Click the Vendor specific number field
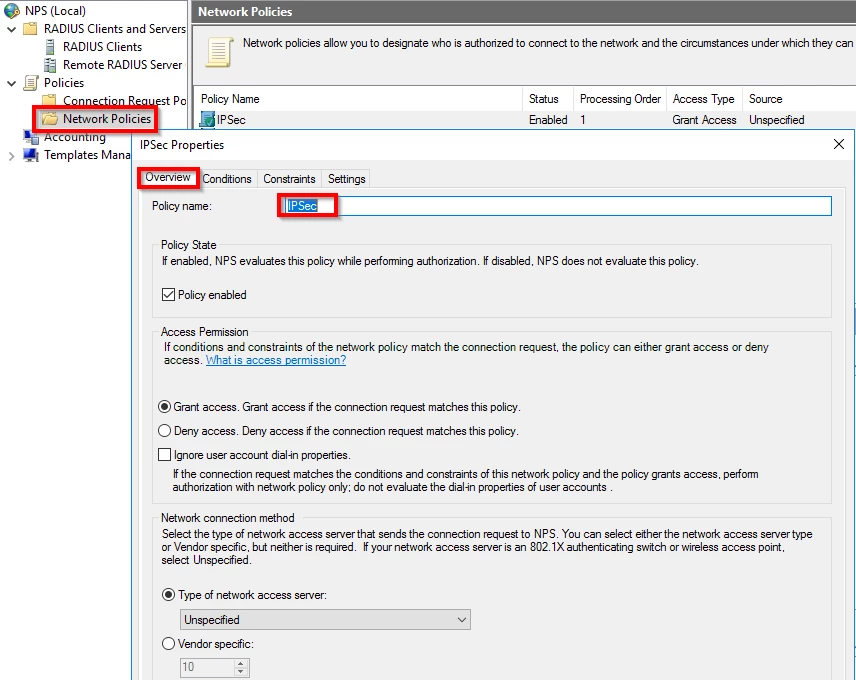Screen dimensions: 856x680 coord(207,667)
